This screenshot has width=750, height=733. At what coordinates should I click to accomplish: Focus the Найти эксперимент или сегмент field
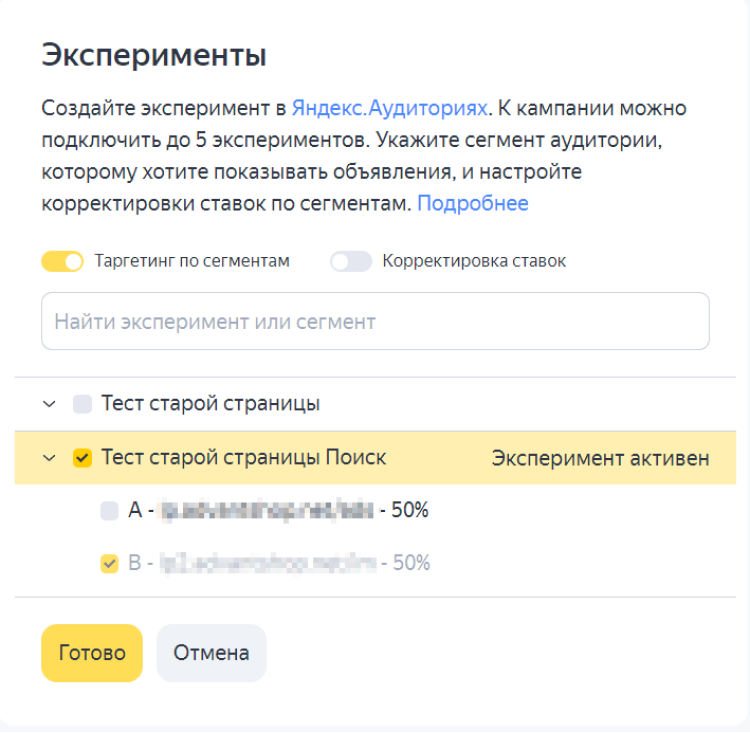coord(375,322)
